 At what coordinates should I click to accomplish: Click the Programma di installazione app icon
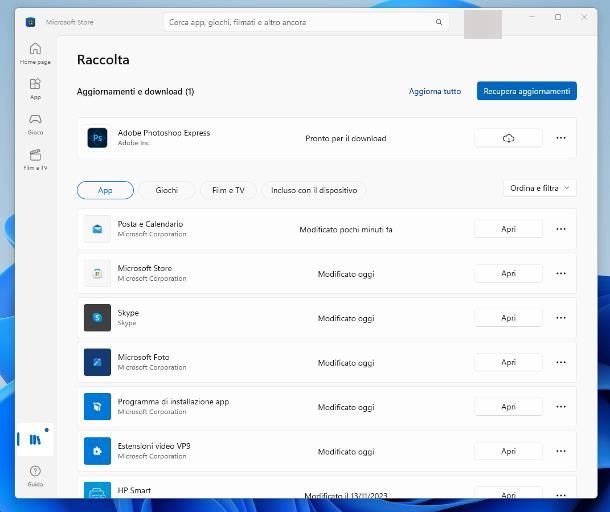tap(97, 407)
